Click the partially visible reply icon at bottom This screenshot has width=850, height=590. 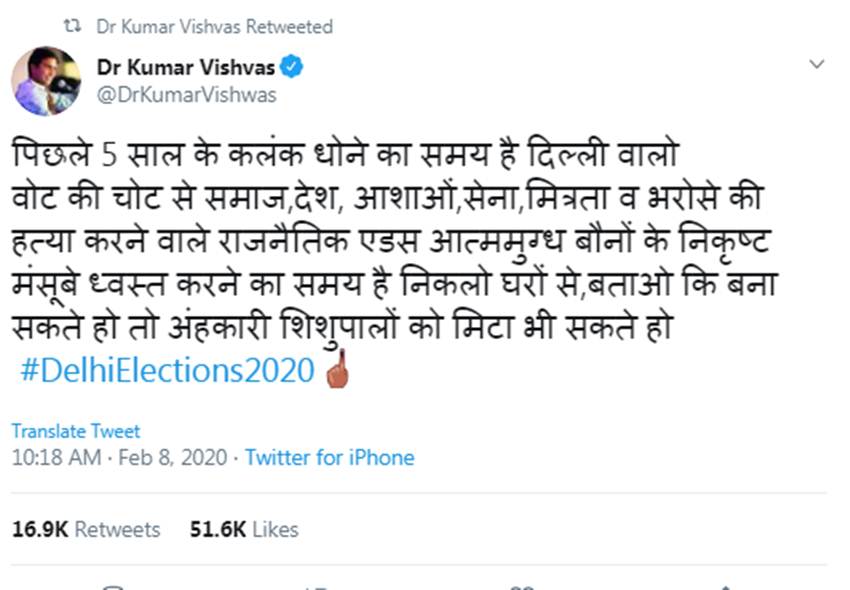pyautogui.click(x=113, y=587)
